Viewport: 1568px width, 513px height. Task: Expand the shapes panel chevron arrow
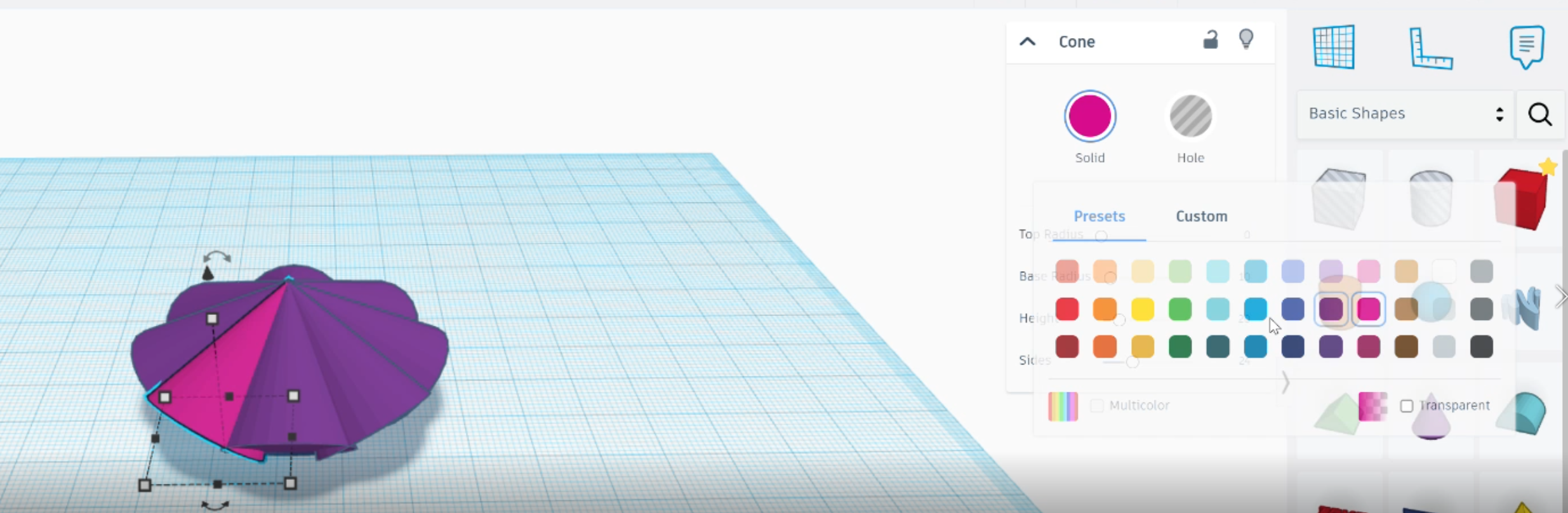[1560, 296]
